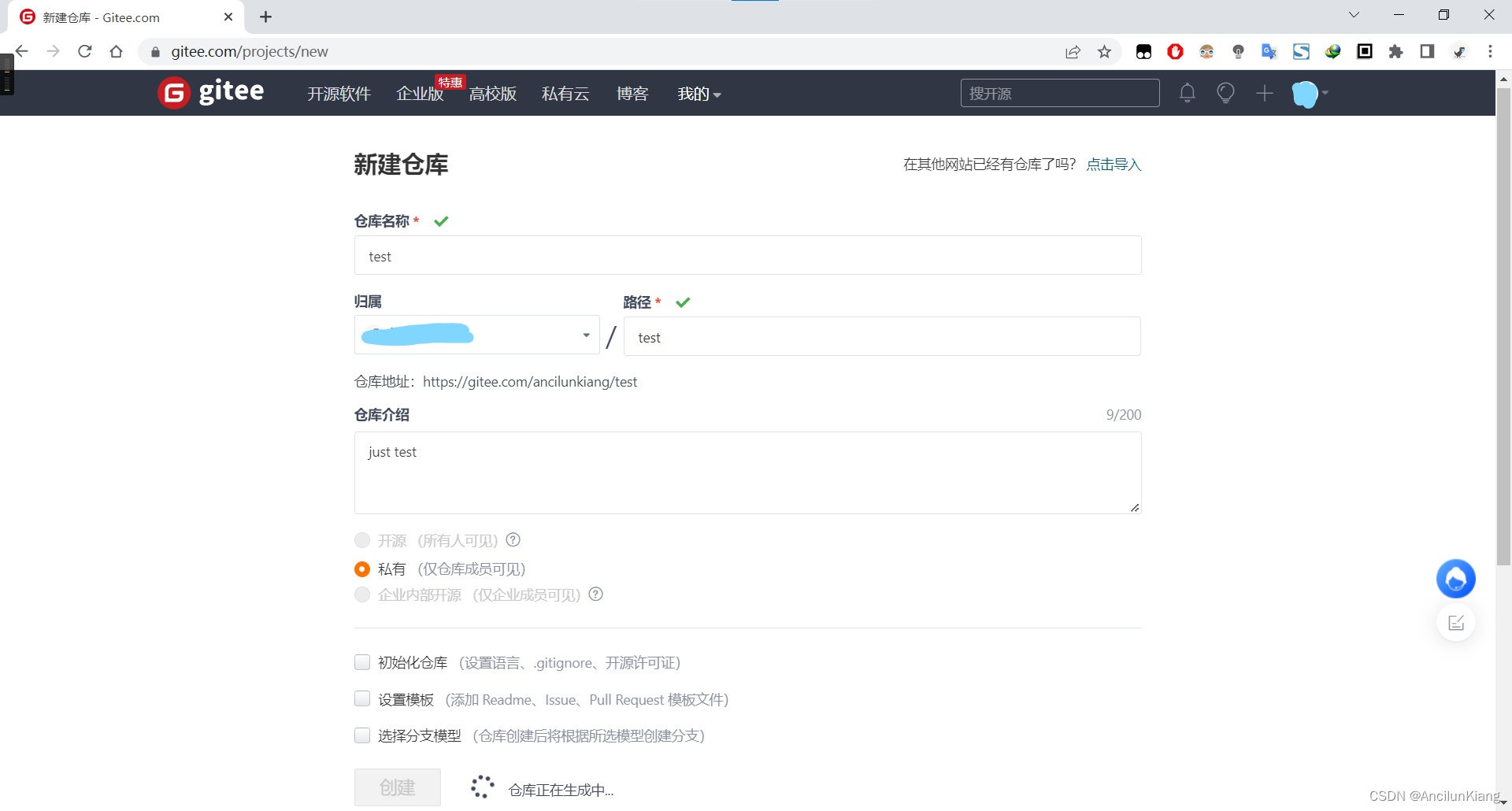The image size is (1512, 811).
Task: Click the 点击导入 import link
Action: (x=1114, y=164)
